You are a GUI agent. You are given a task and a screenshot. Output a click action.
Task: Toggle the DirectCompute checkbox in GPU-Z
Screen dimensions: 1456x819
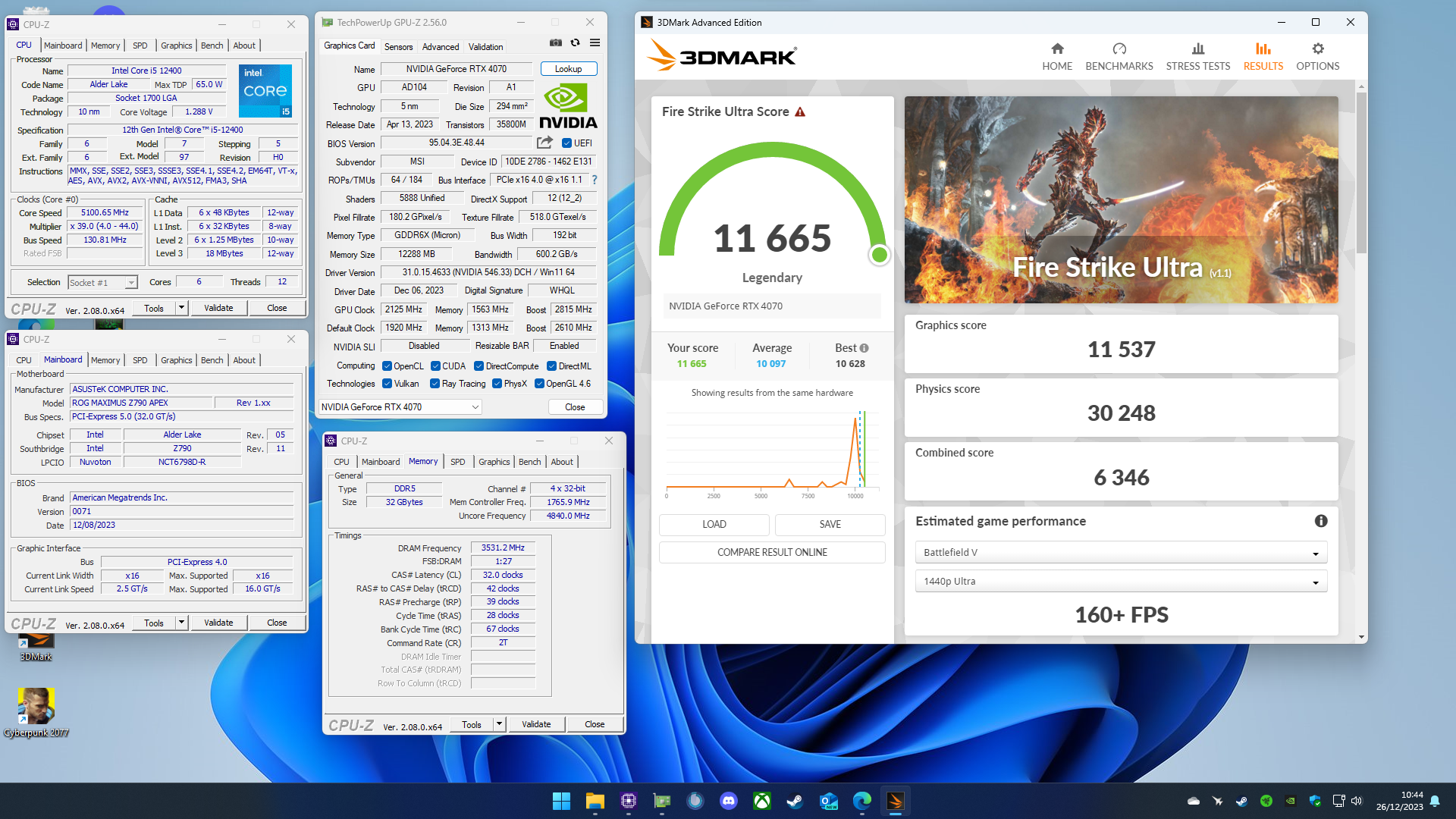pyautogui.click(x=479, y=366)
